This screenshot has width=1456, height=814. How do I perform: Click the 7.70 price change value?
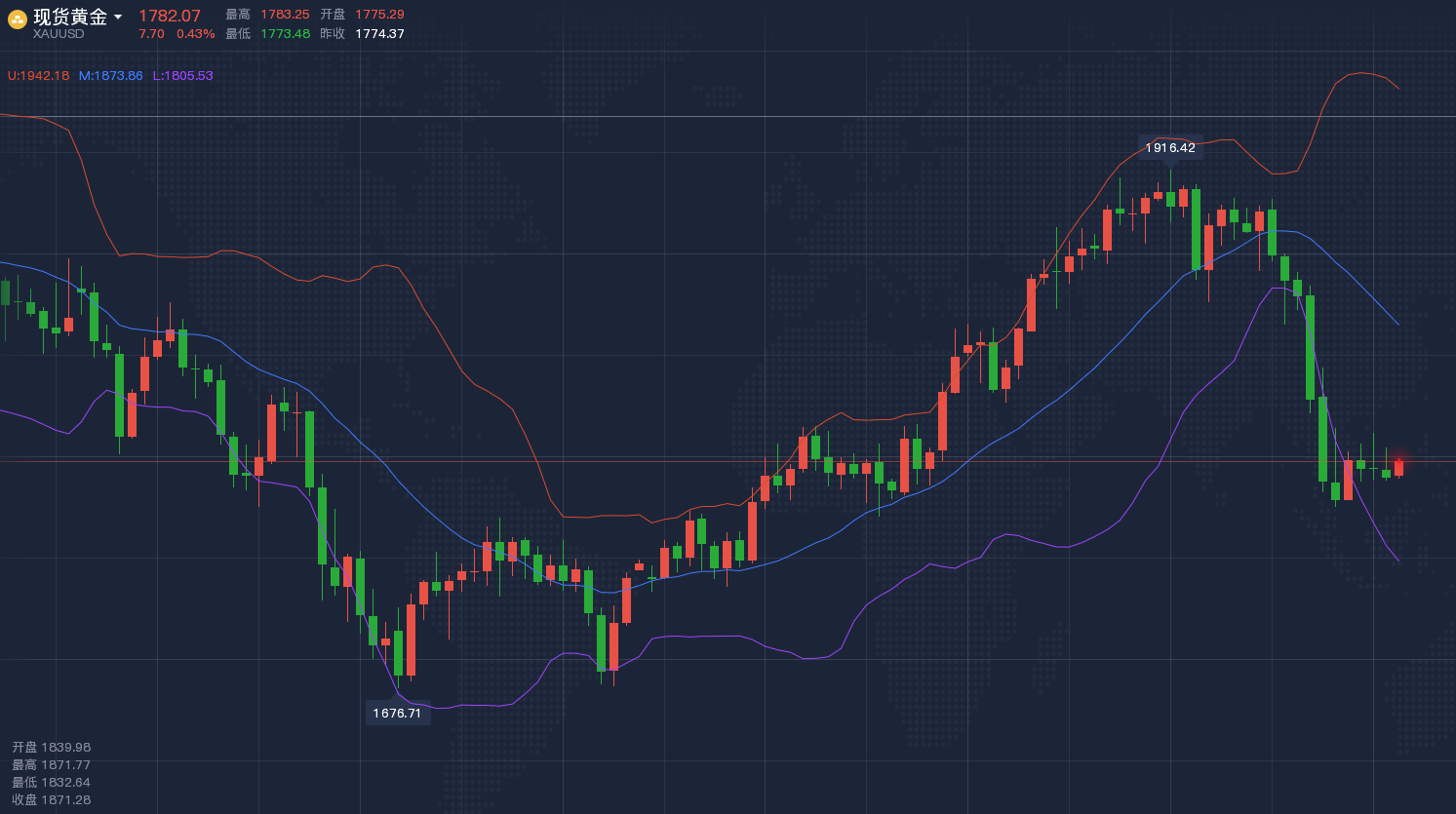point(151,34)
